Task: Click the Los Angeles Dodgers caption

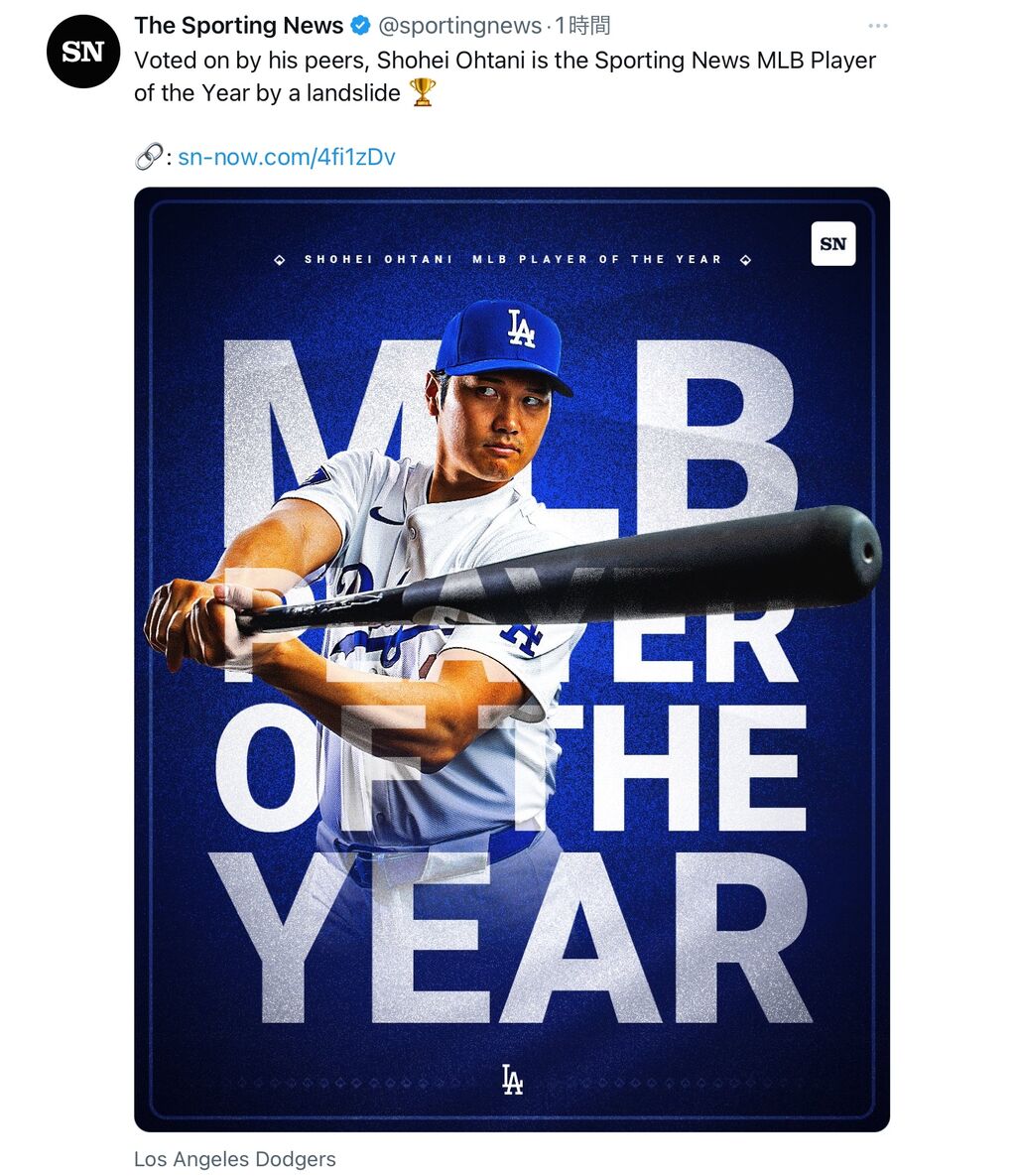Action: click(235, 1159)
